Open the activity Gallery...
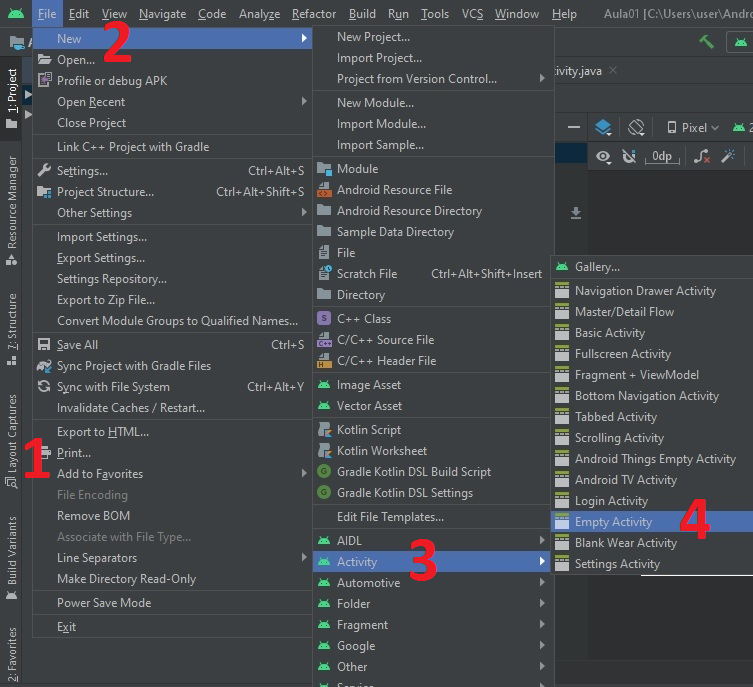Viewport: 753px width, 687px height. [652, 266]
